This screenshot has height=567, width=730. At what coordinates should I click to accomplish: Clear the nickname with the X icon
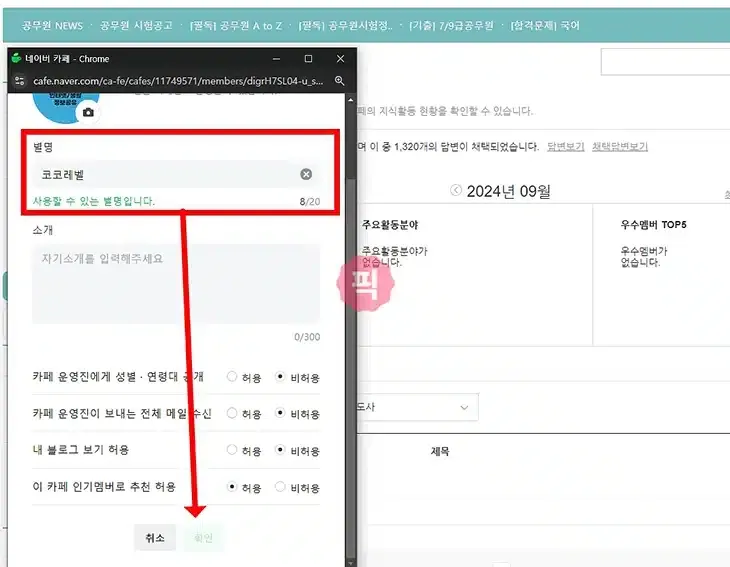pyautogui.click(x=306, y=174)
